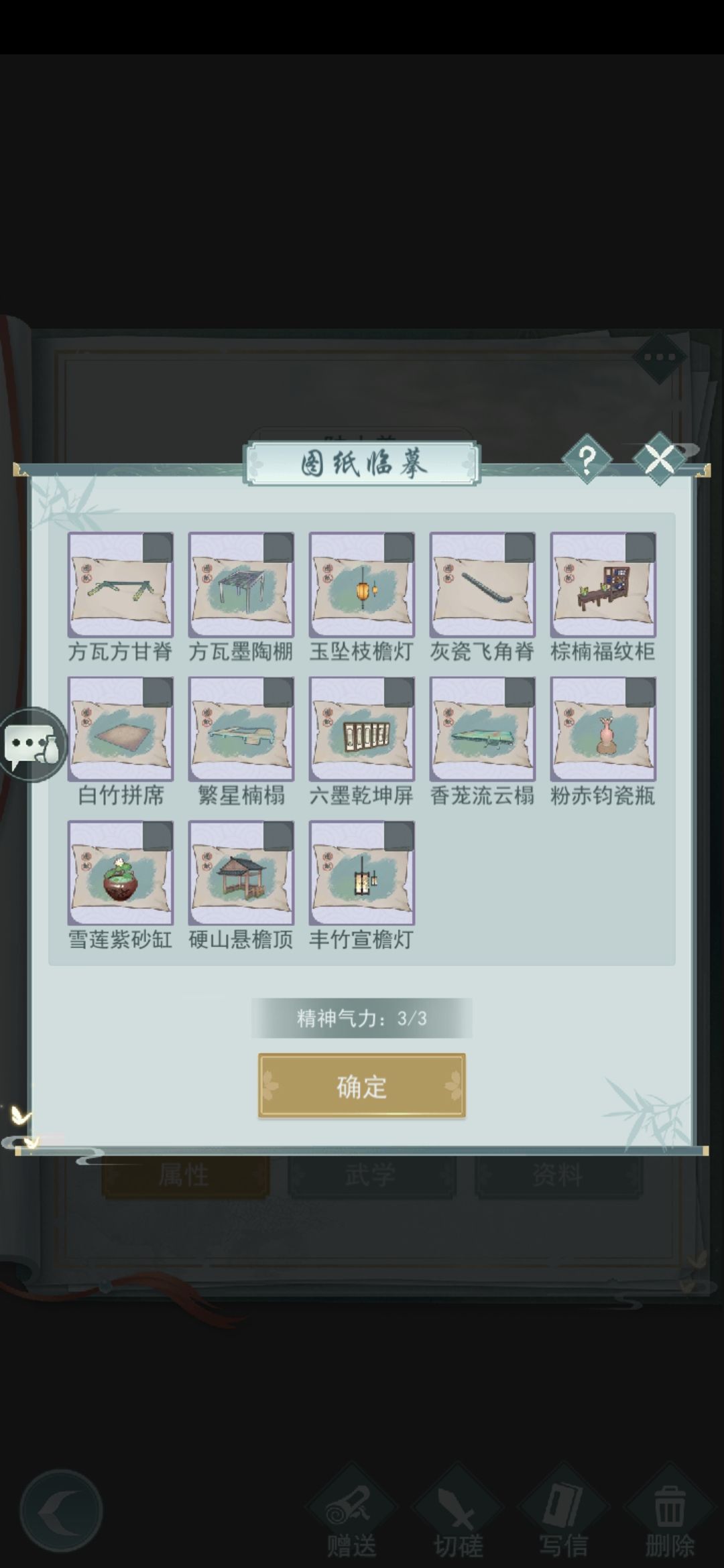Choose the 玉坠枝檐灯 lantern blueprint

(362, 585)
